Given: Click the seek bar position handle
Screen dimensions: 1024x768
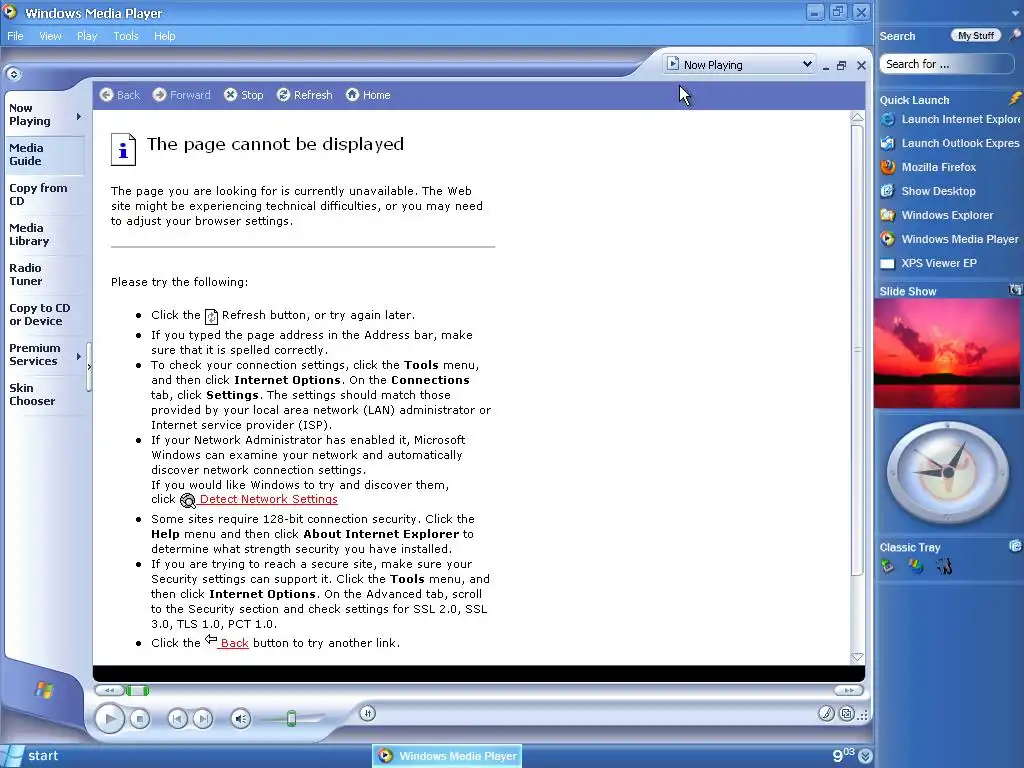Looking at the screenshot, I should coord(137,690).
